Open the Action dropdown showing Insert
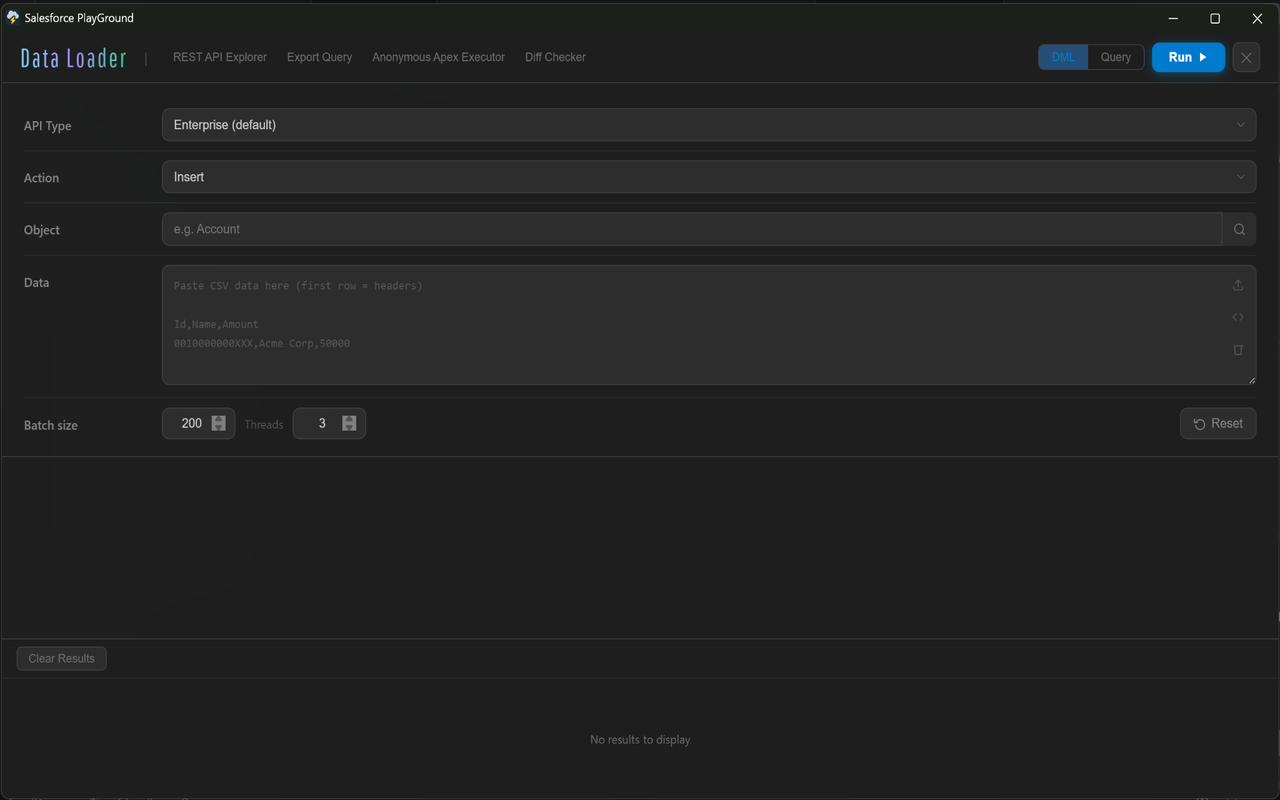Screen dimensions: 1280x800 pyautogui.click(x=709, y=177)
